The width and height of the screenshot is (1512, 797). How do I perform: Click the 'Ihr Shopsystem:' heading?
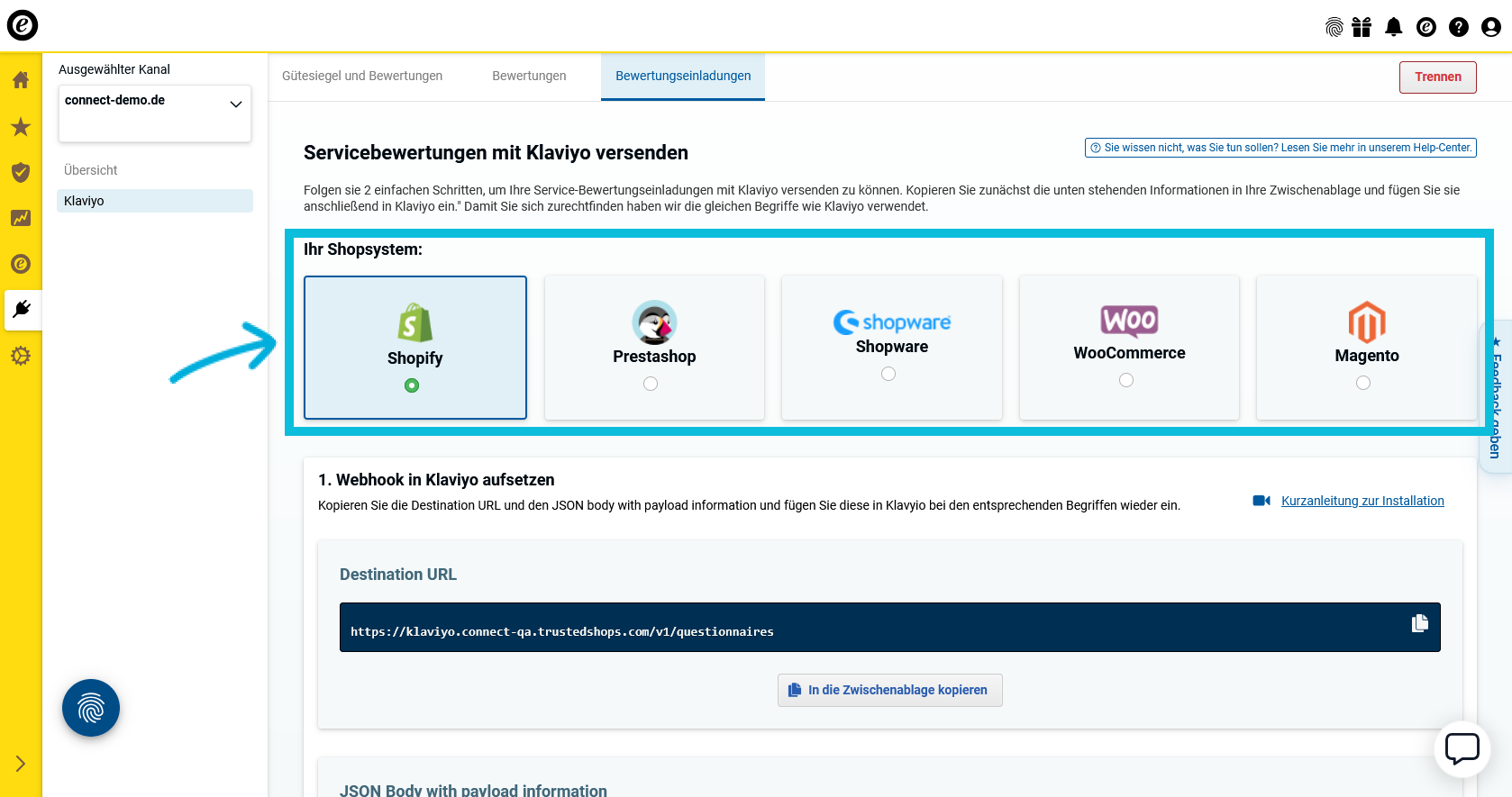click(x=363, y=249)
